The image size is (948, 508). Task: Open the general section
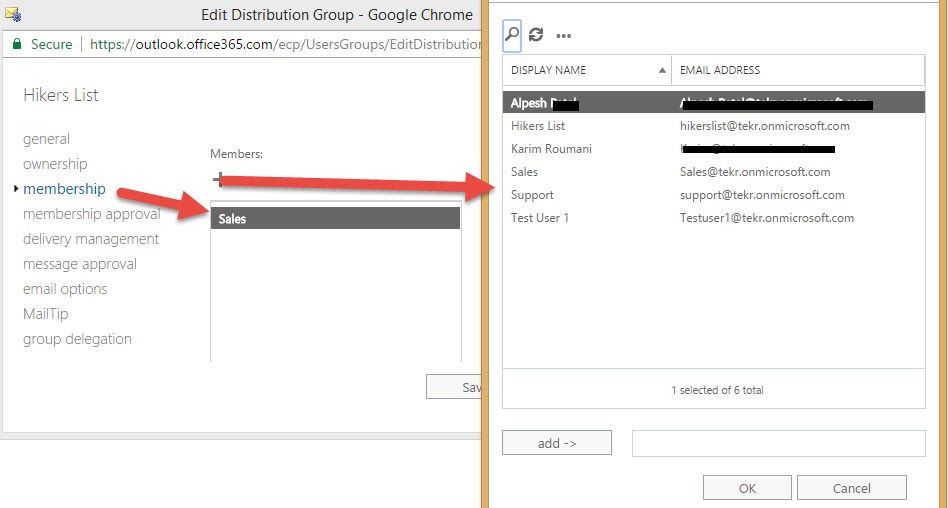(x=47, y=139)
